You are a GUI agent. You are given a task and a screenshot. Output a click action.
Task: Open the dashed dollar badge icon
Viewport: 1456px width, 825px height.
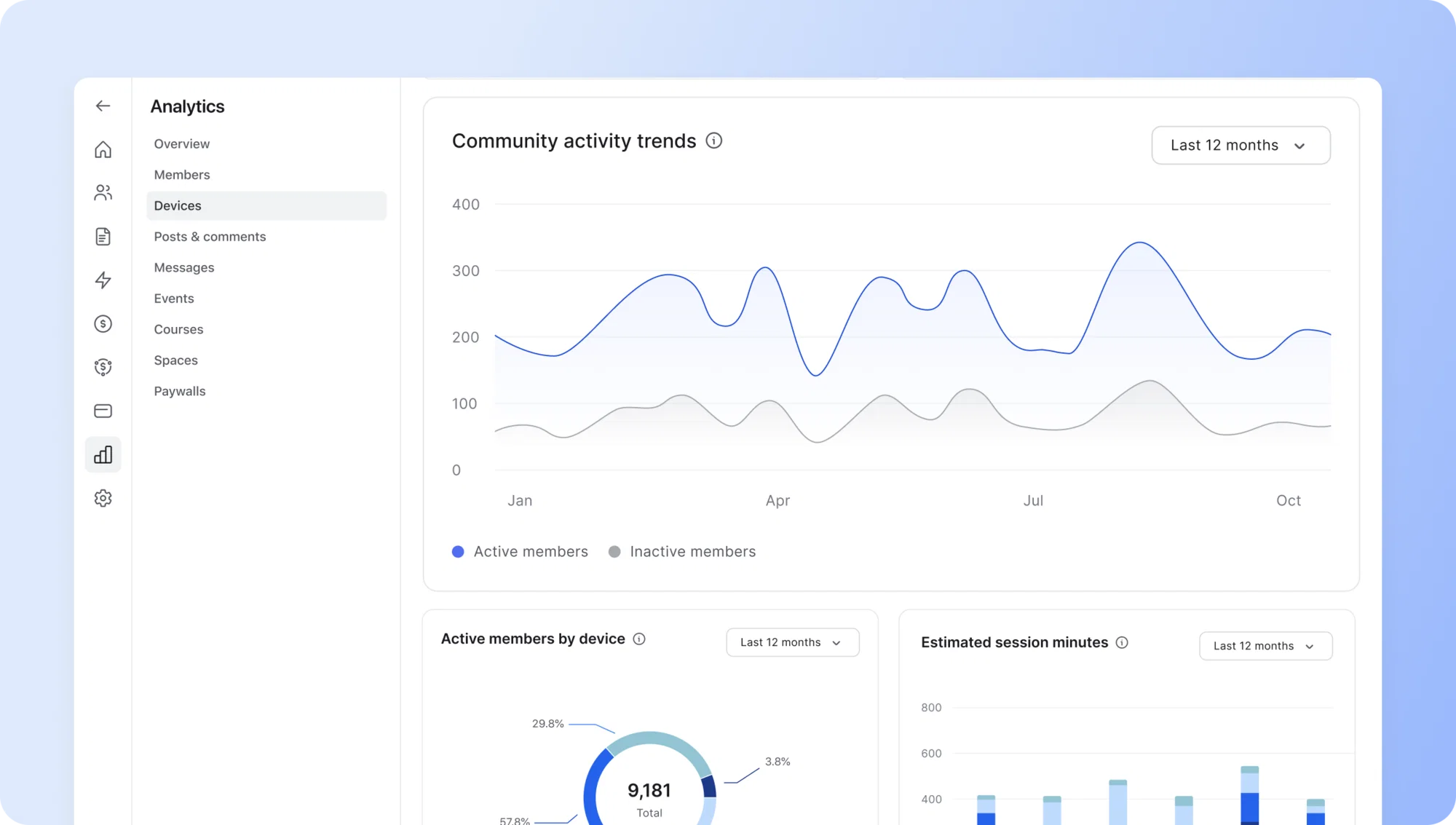coord(103,367)
